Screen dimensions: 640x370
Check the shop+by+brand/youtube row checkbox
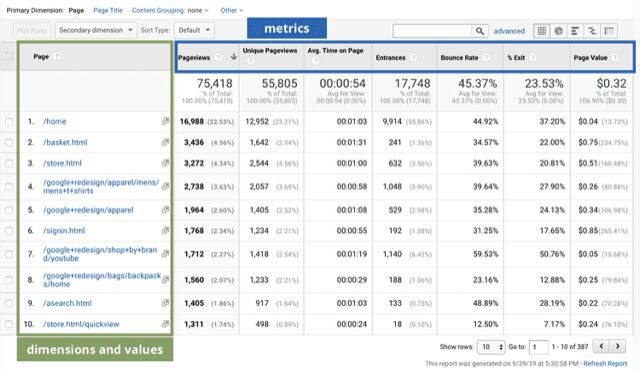pyautogui.click(x=9, y=254)
